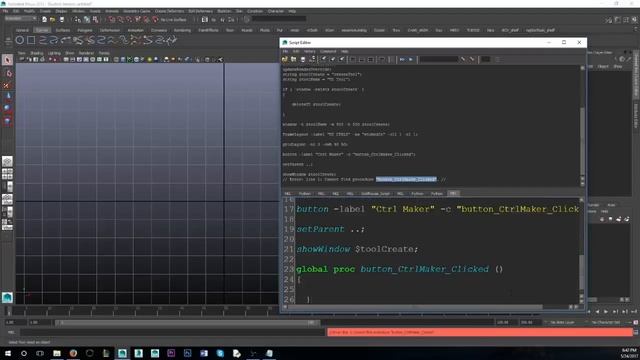The width and height of the screenshot is (640, 360).
Task: Click Play Forward on playback controls
Action: 606,312
